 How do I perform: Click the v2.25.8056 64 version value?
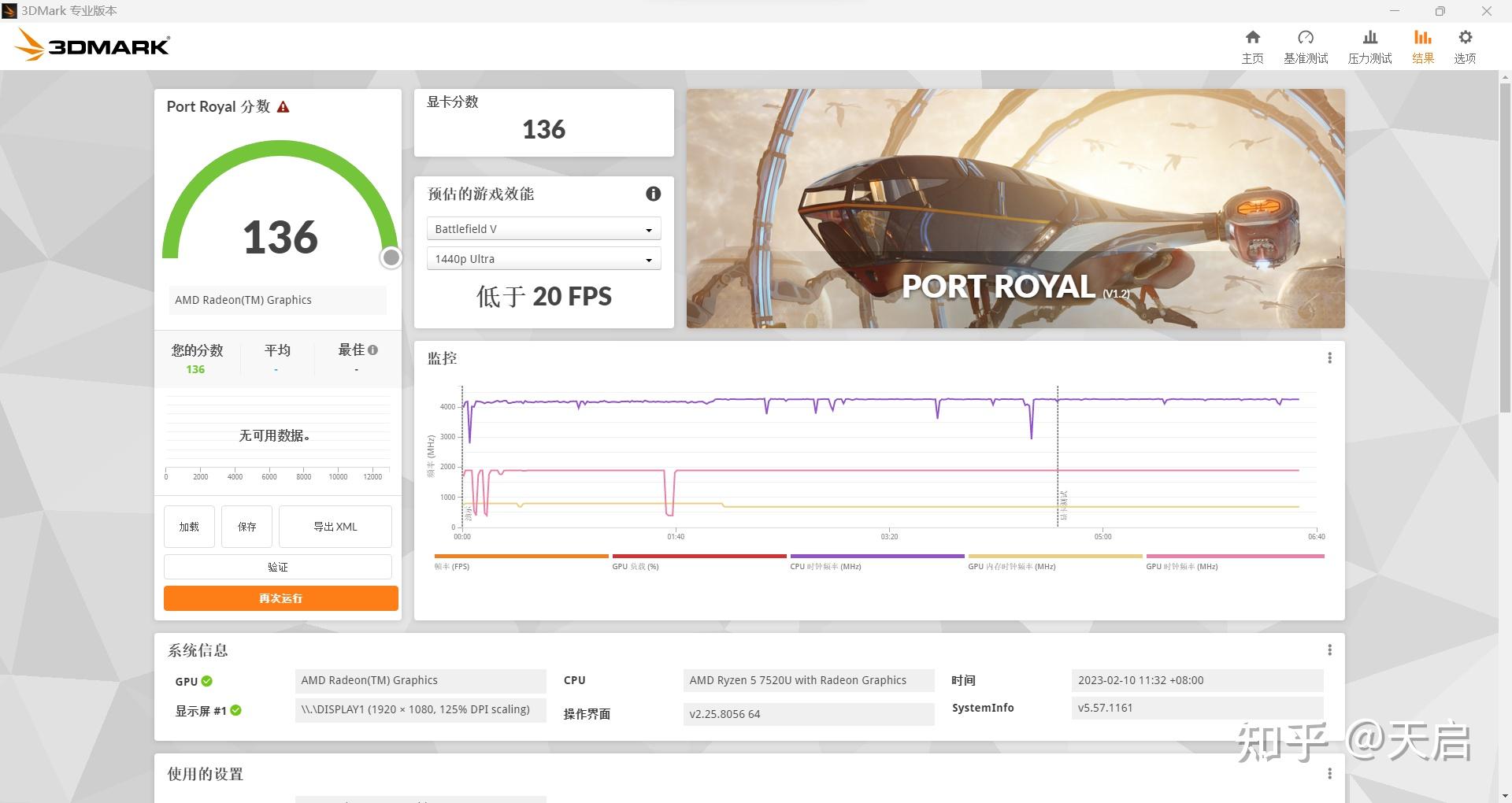(x=809, y=714)
